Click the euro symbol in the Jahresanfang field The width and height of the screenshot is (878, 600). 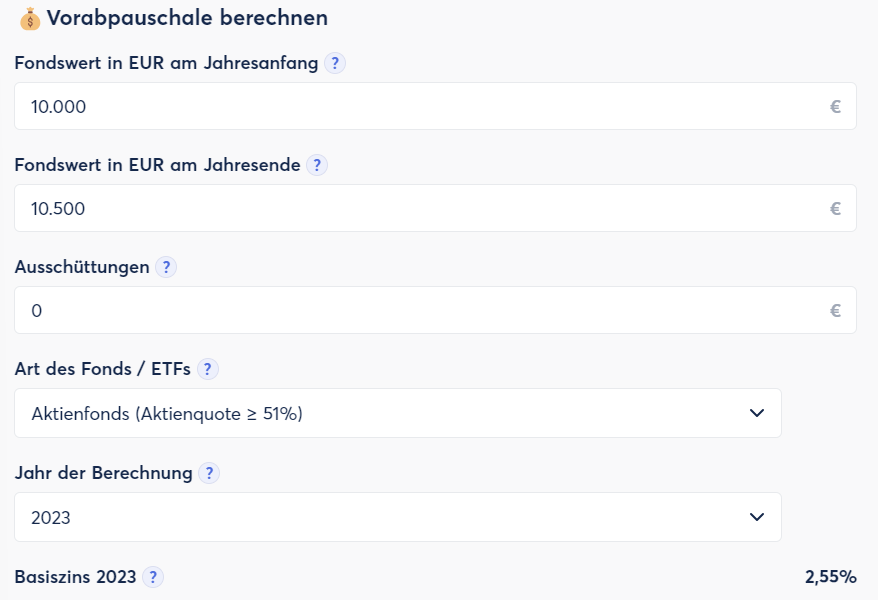tap(835, 107)
